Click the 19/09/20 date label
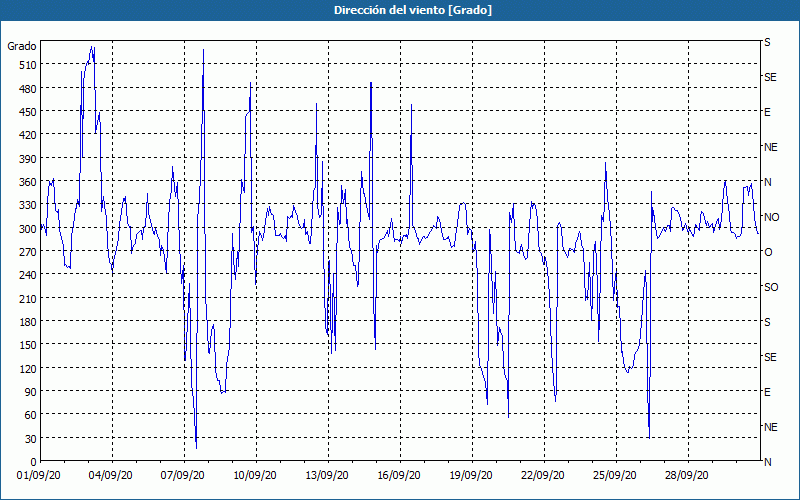Screen dimensions: 800x500 point(470,476)
